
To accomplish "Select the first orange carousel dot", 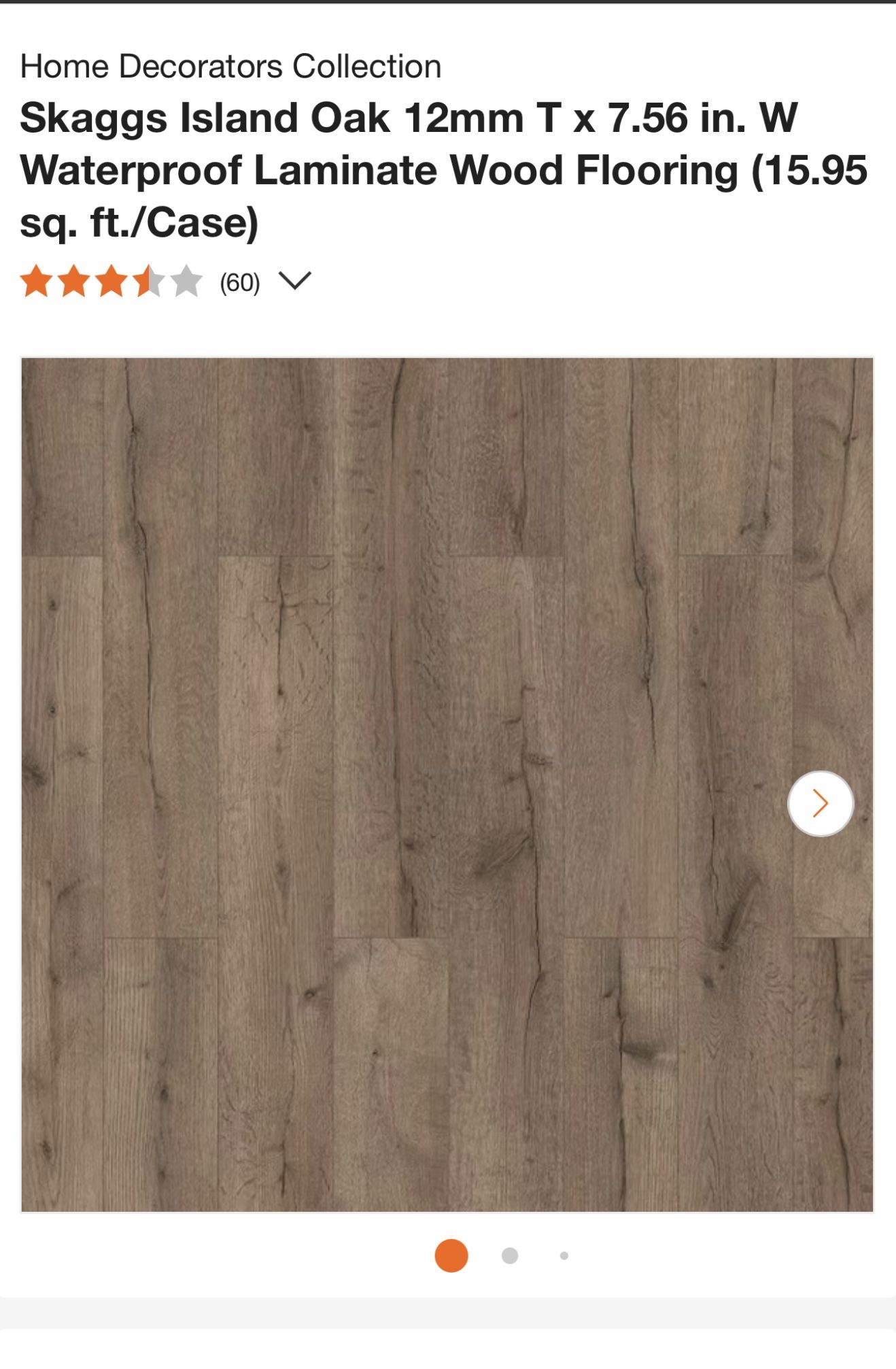I will 451,1255.
